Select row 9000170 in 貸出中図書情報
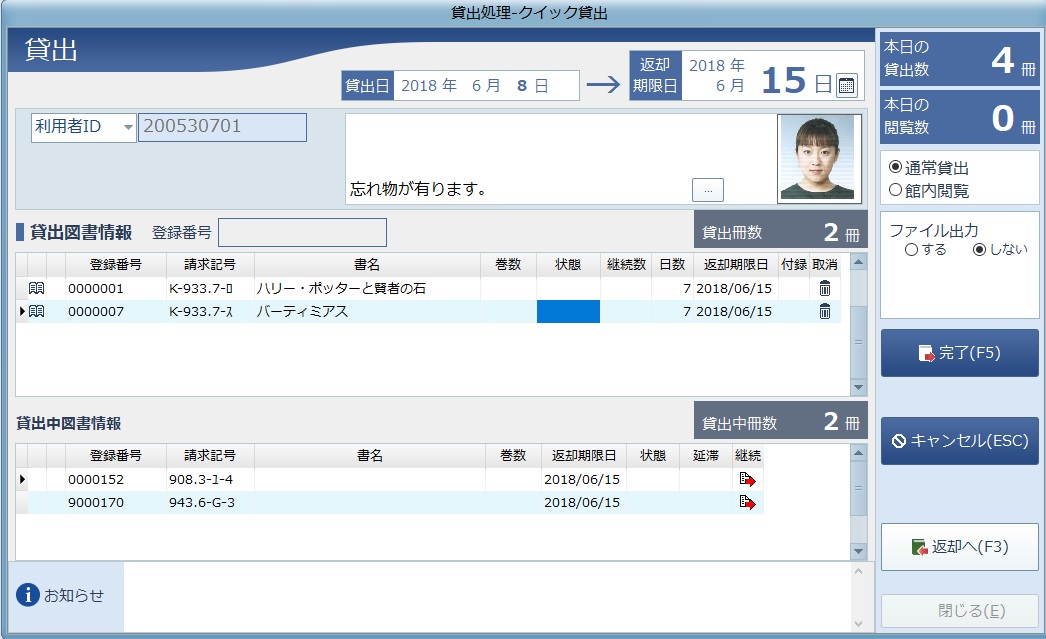The width and height of the screenshot is (1046, 639). tap(390, 502)
